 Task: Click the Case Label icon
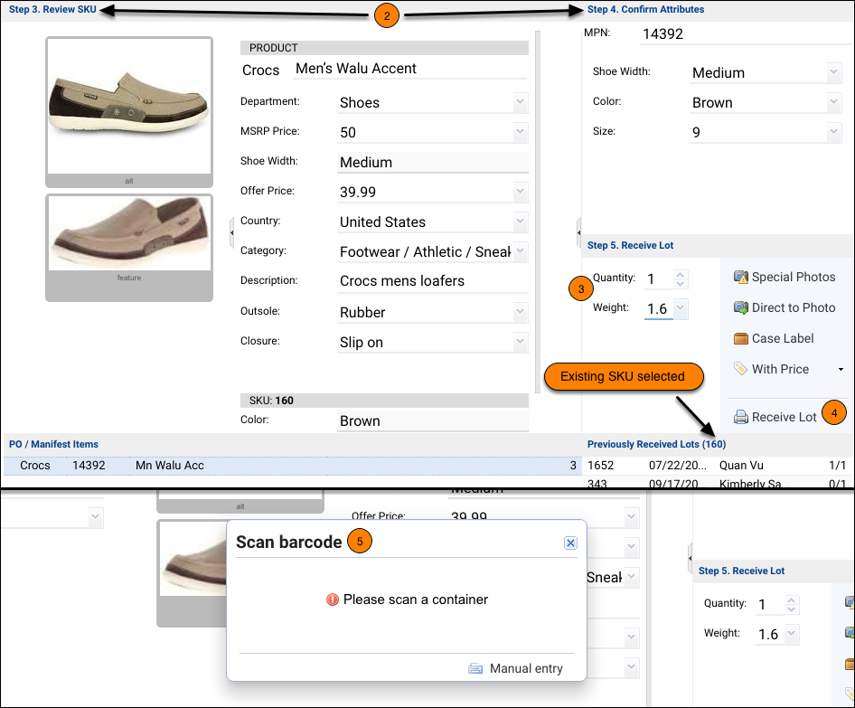click(x=740, y=338)
